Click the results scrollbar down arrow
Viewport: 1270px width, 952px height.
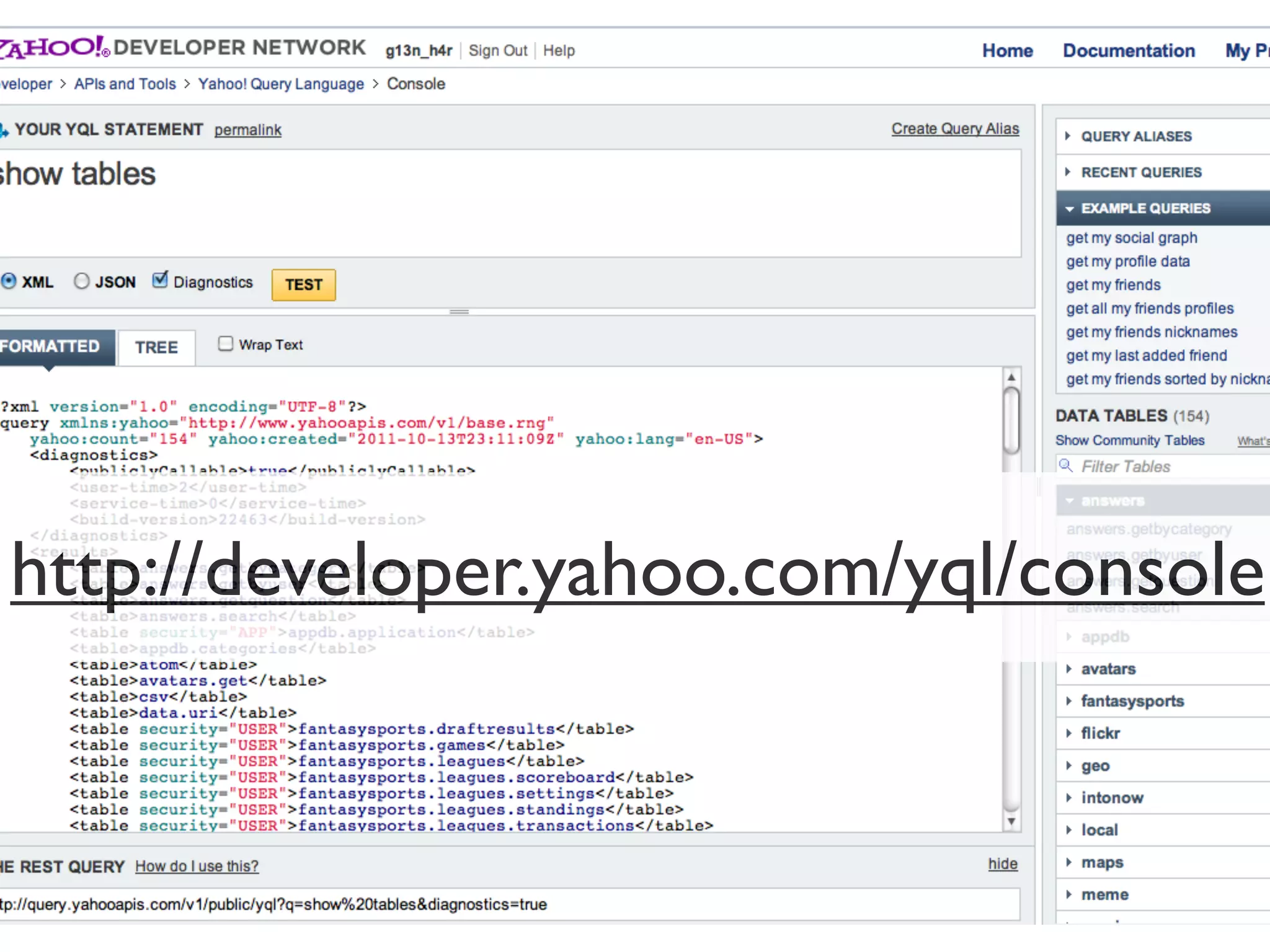click(x=1011, y=822)
